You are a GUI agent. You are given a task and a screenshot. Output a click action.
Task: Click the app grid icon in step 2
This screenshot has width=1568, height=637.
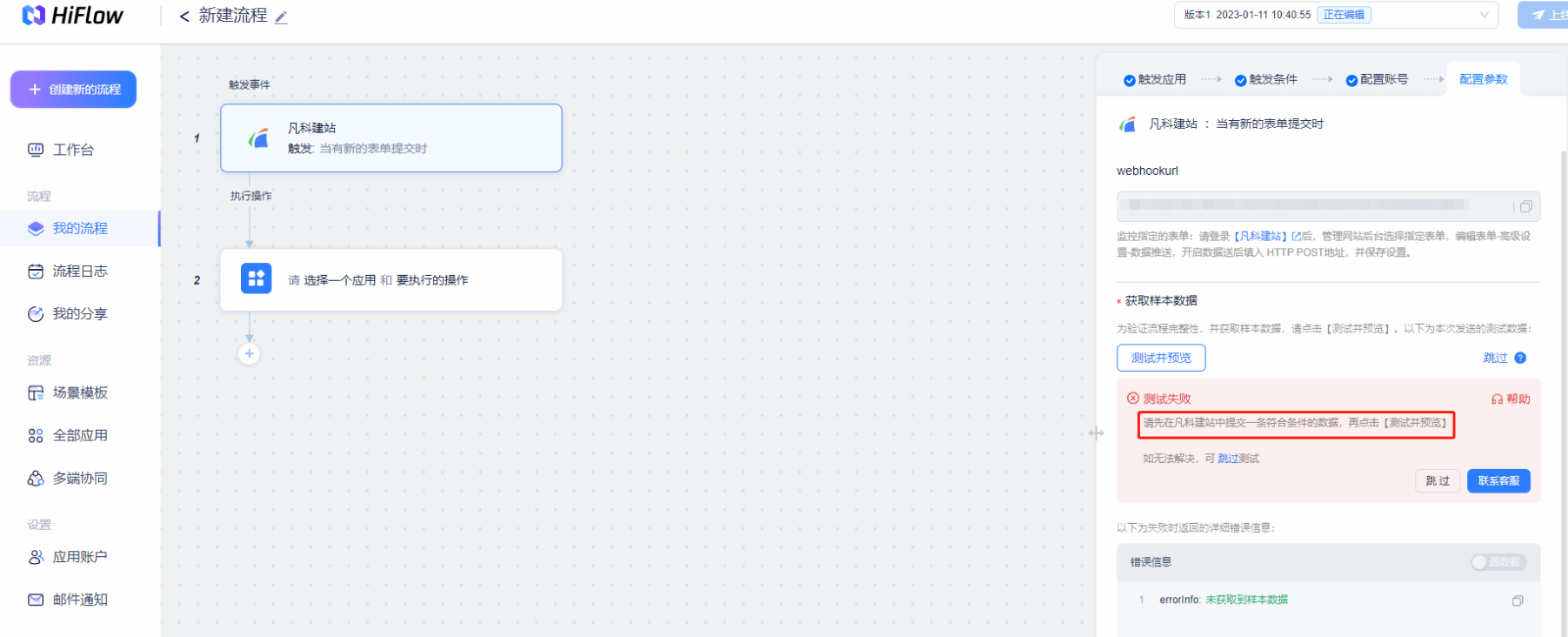pos(256,278)
